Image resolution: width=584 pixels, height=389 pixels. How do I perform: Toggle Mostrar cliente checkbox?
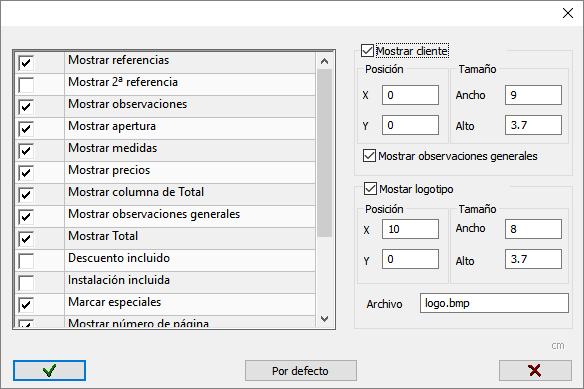[368, 51]
